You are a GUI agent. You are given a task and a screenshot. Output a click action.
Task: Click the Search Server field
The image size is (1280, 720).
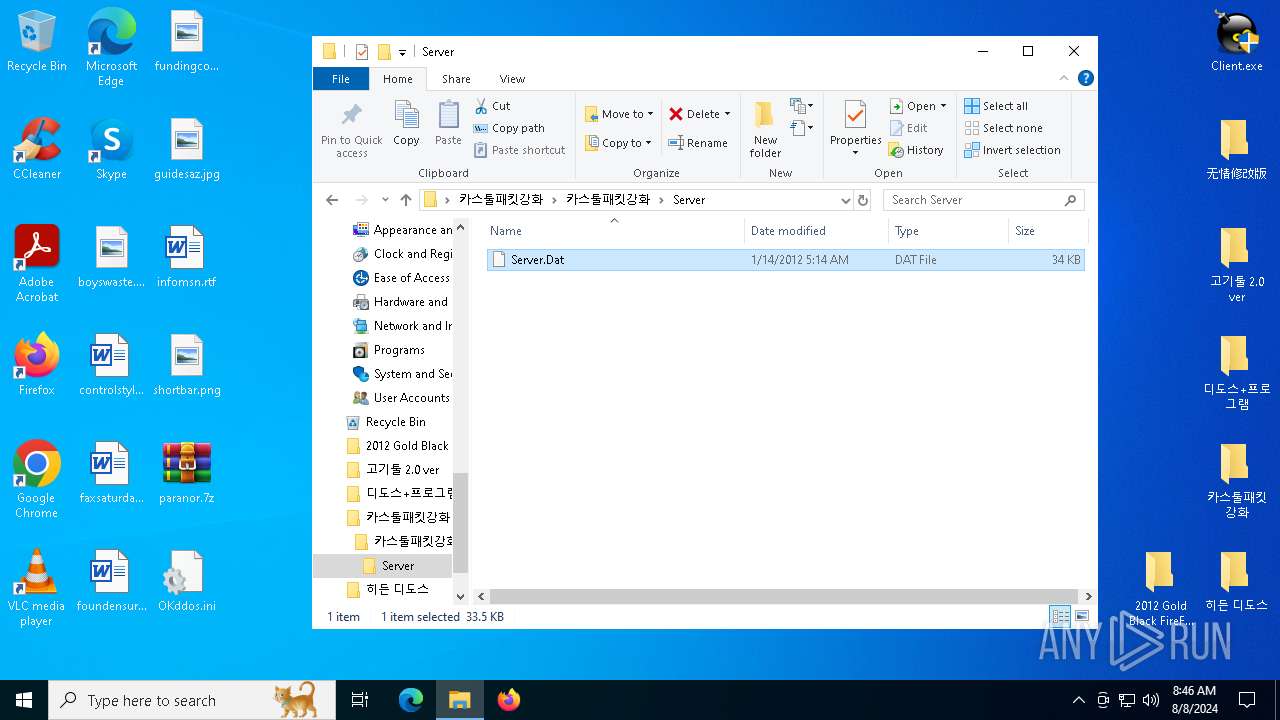click(x=984, y=200)
